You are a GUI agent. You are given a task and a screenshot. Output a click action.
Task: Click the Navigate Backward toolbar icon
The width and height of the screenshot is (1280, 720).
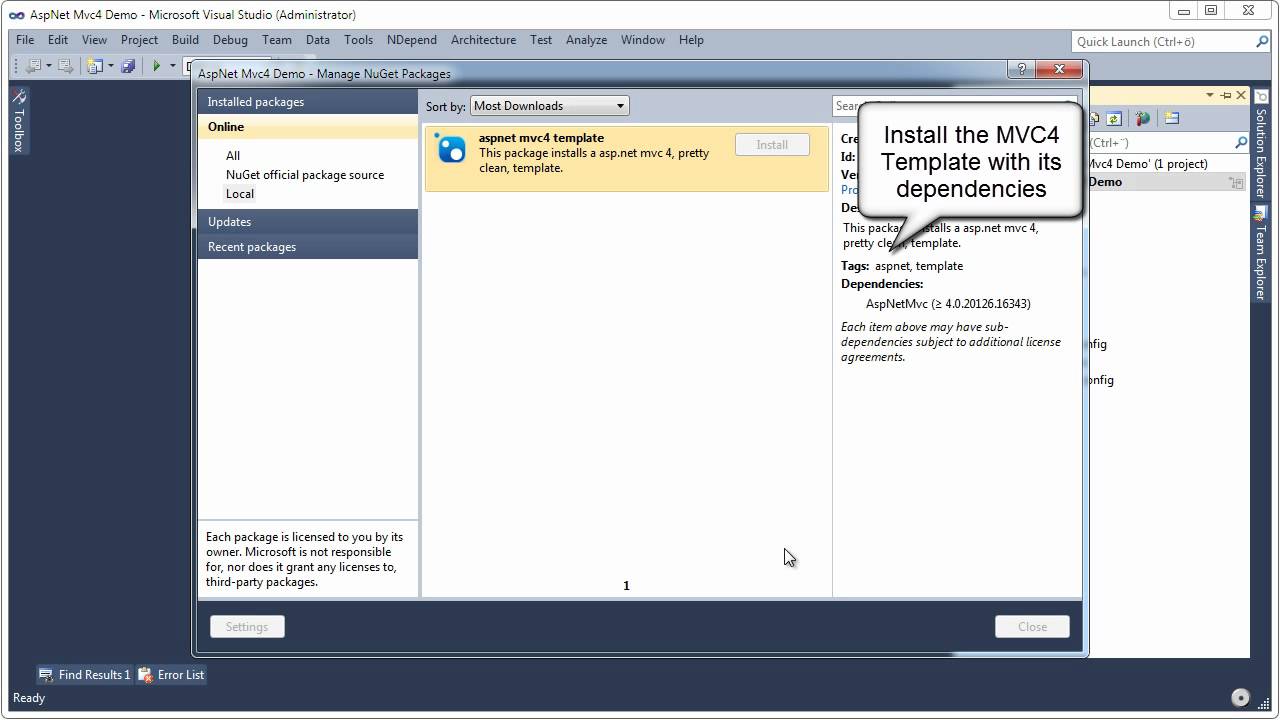click(x=33, y=66)
